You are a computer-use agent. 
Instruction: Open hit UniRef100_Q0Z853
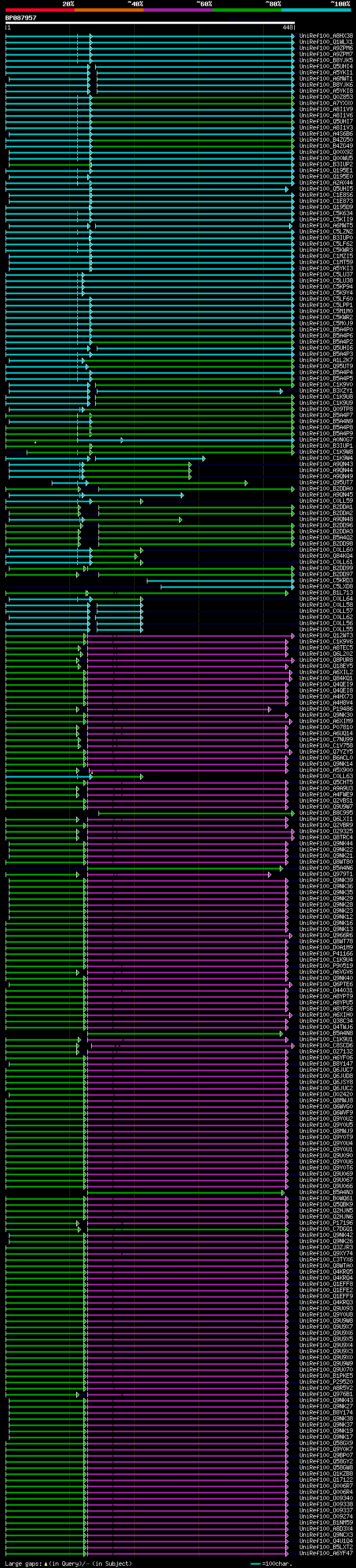pos(326,97)
